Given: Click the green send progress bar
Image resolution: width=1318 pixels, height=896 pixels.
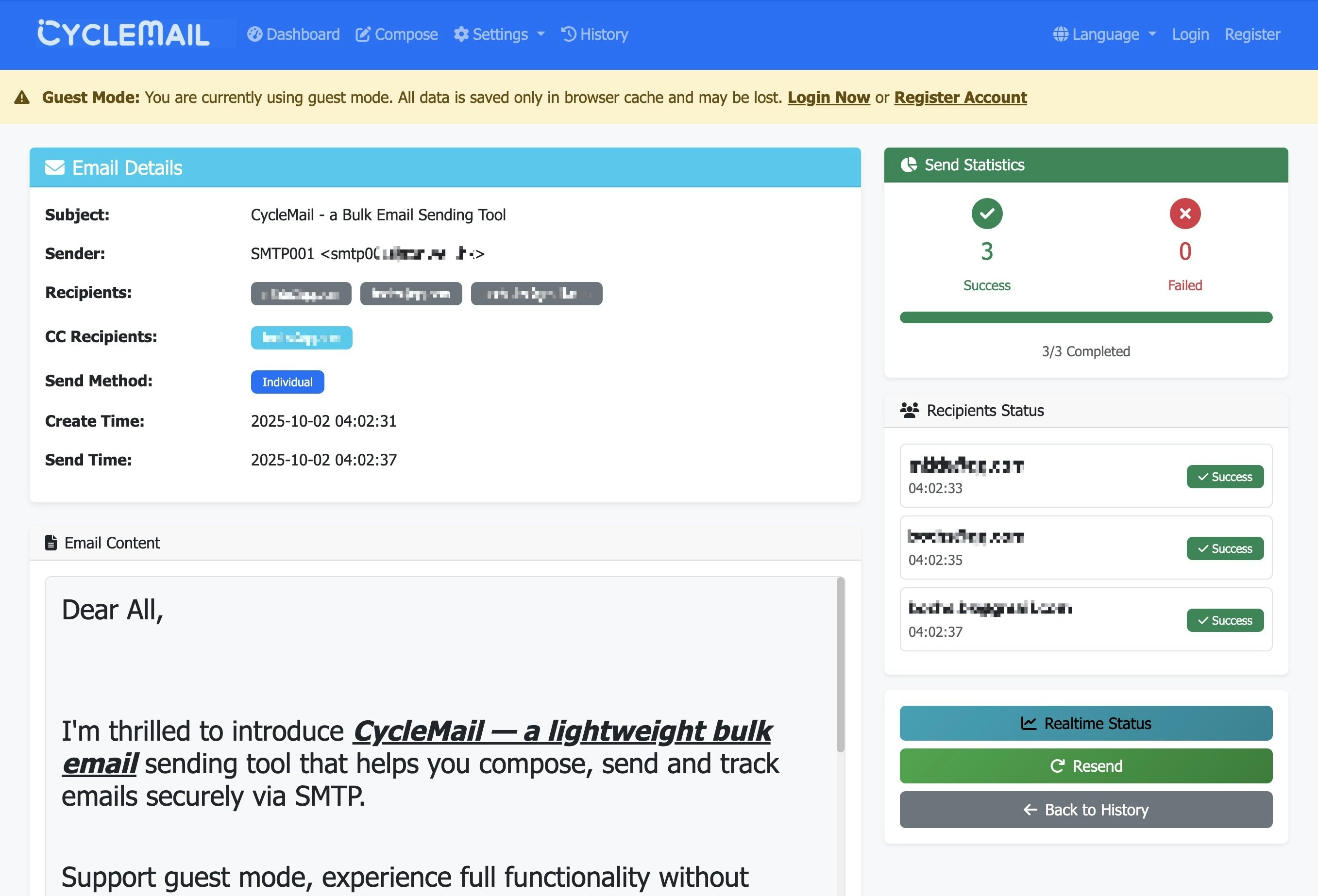Looking at the screenshot, I should [1085, 317].
